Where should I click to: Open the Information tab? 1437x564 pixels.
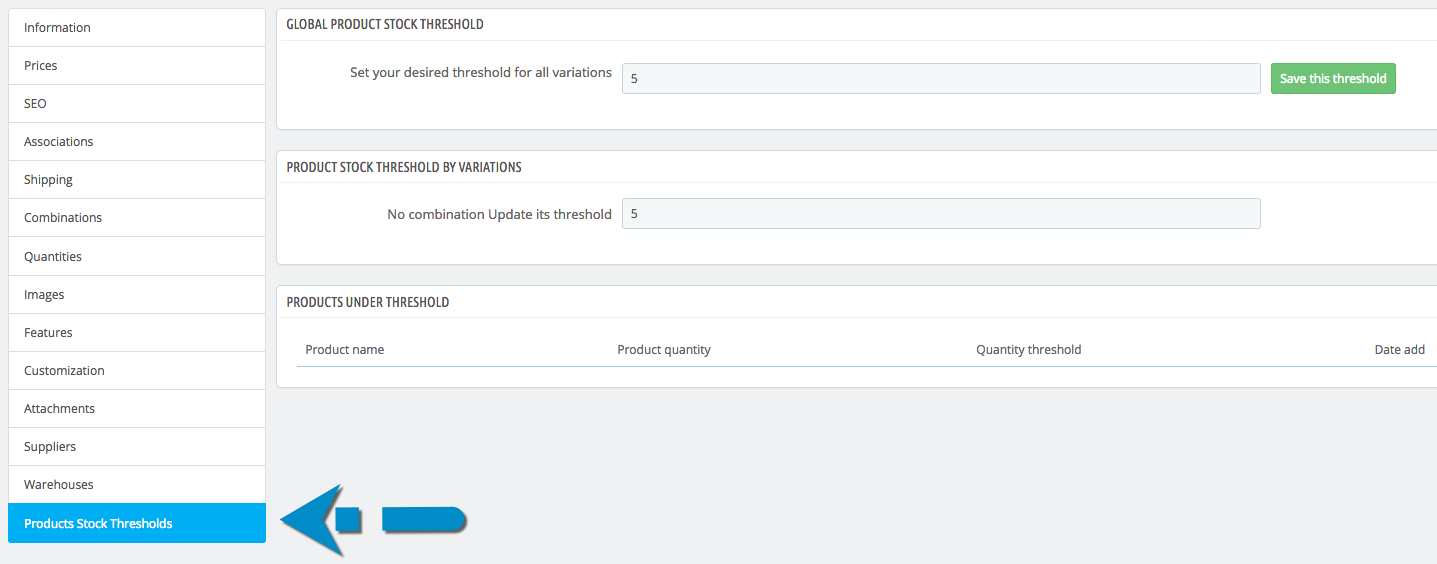[57, 27]
